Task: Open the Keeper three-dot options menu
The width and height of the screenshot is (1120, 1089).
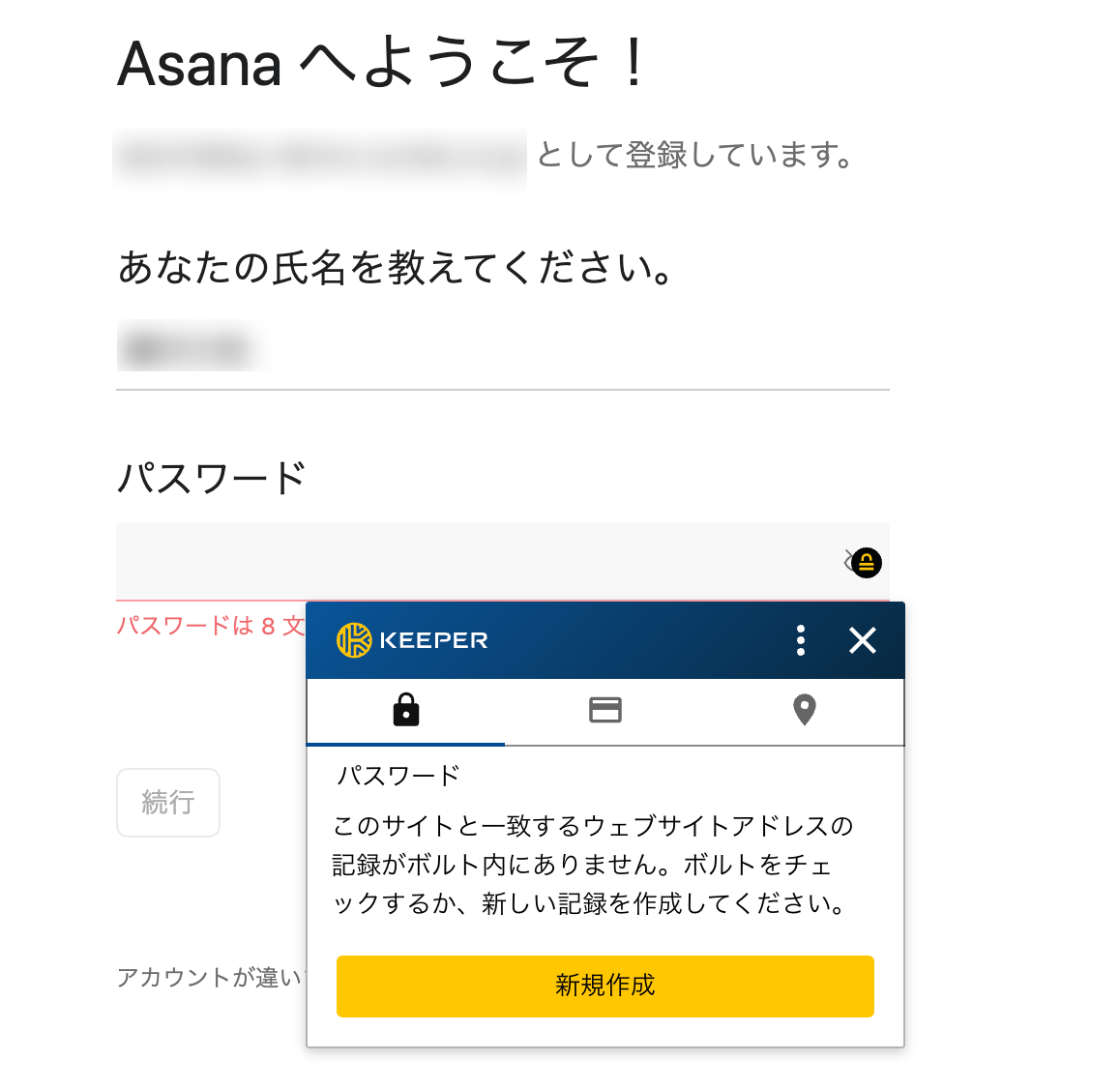Action: pyautogui.click(x=801, y=640)
